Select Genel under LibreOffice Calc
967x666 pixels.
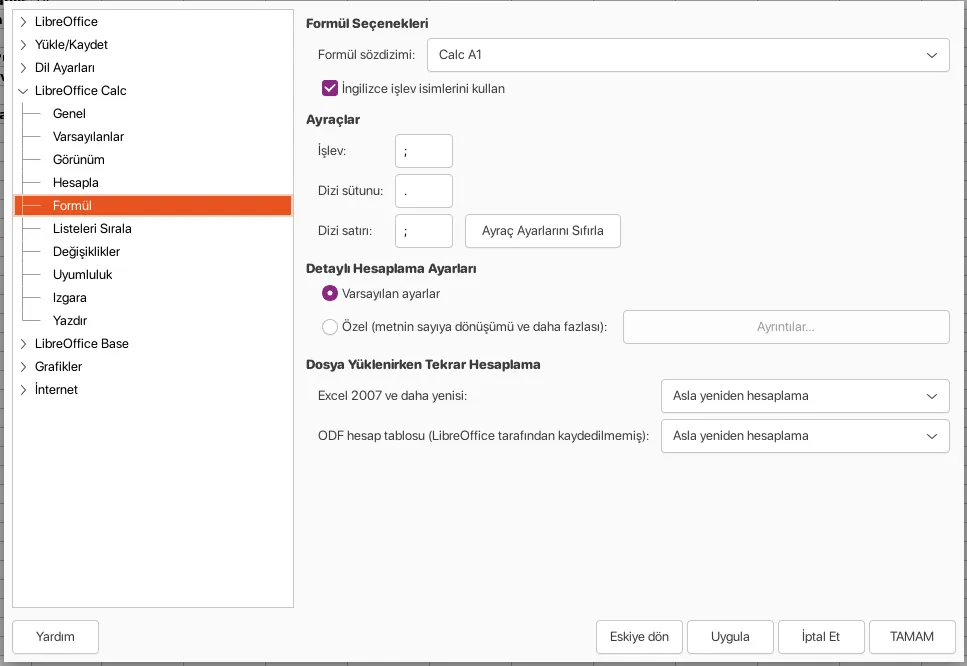tap(69, 114)
